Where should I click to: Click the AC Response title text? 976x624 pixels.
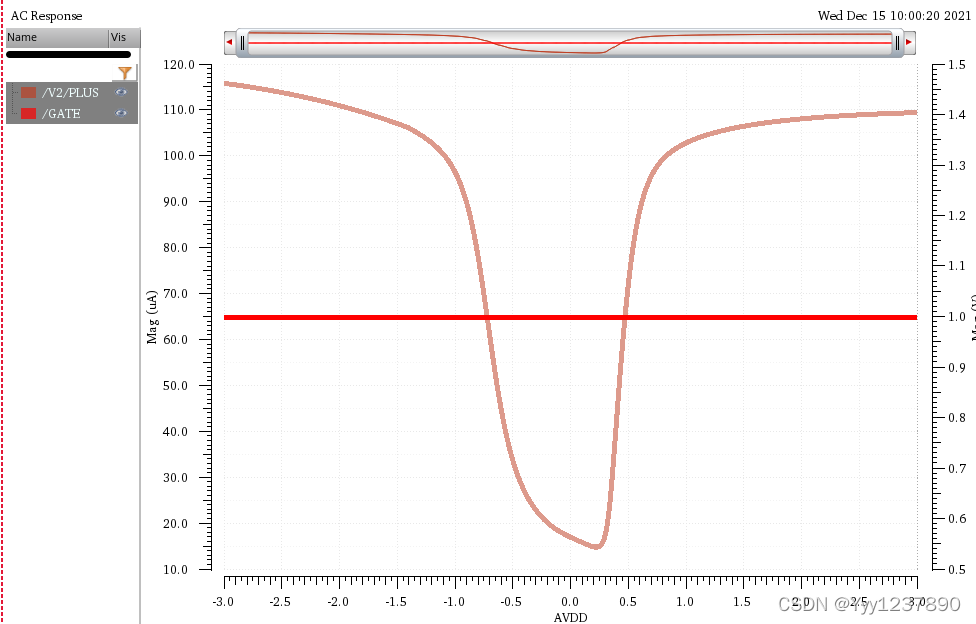(x=46, y=16)
